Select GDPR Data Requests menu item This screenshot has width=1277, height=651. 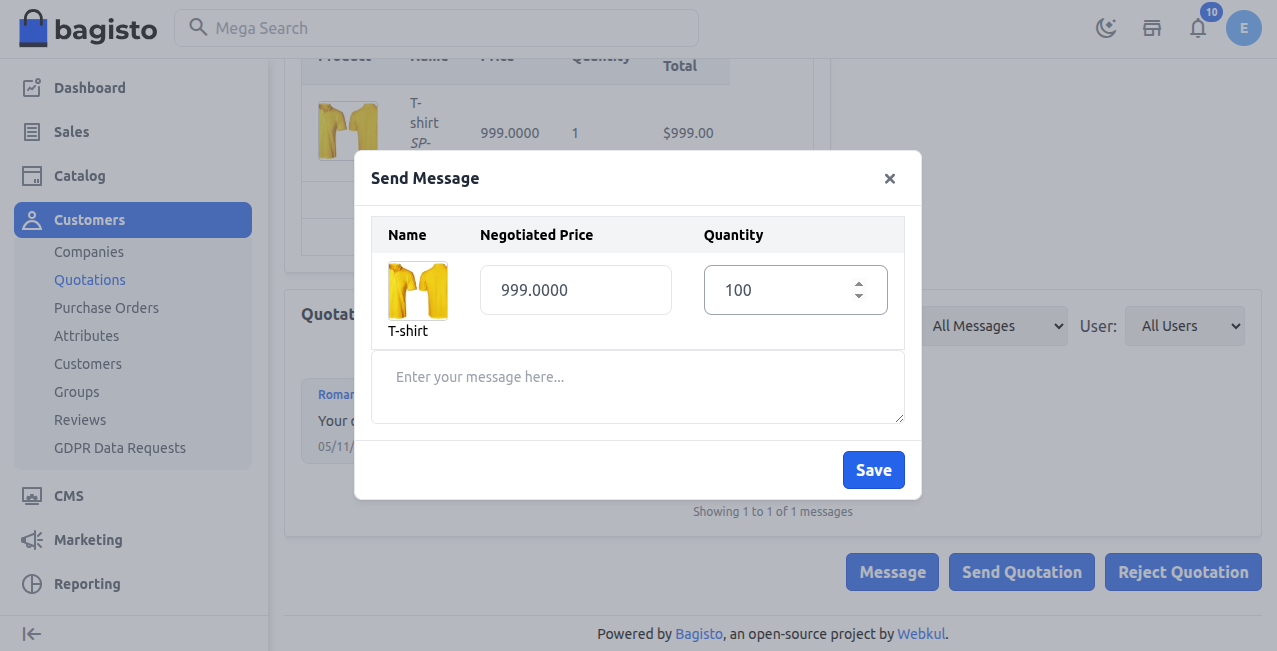(120, 447)
